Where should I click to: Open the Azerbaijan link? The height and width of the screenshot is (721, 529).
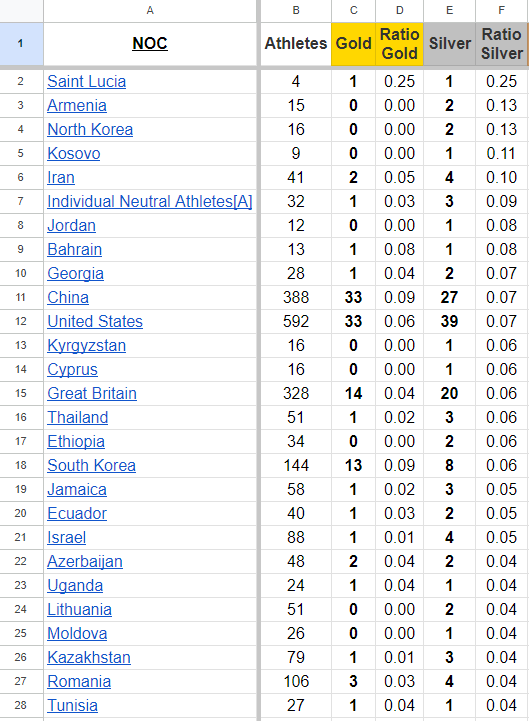pos(85,561)
